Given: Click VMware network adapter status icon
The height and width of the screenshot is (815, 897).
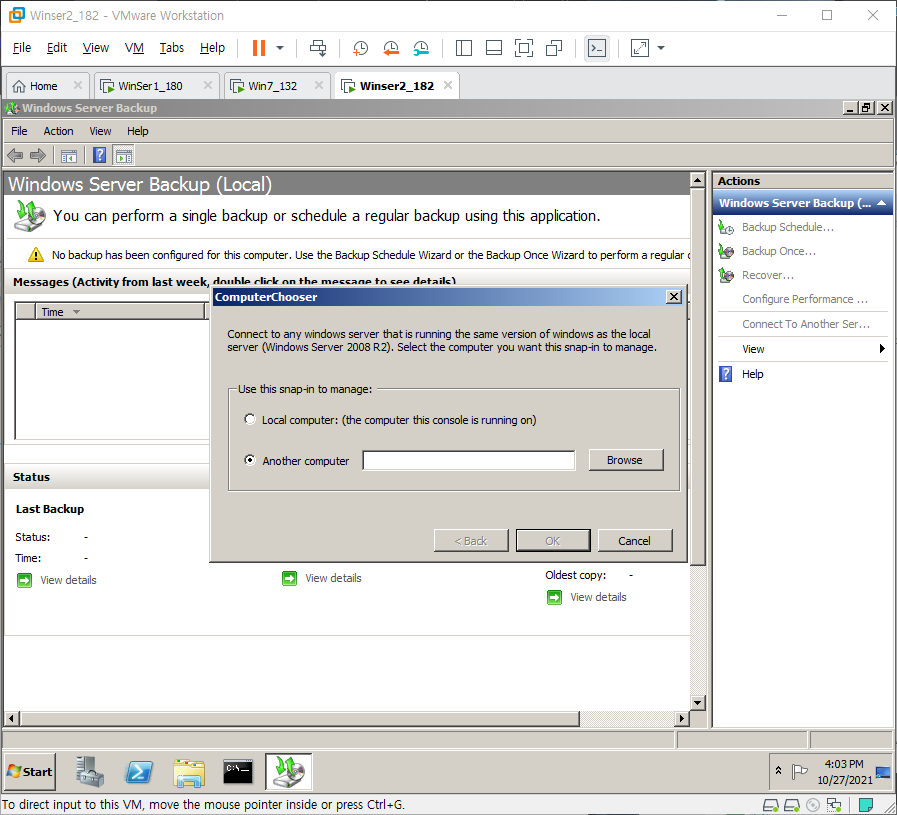Looking at the screenshot, I should tap(834, 805).
